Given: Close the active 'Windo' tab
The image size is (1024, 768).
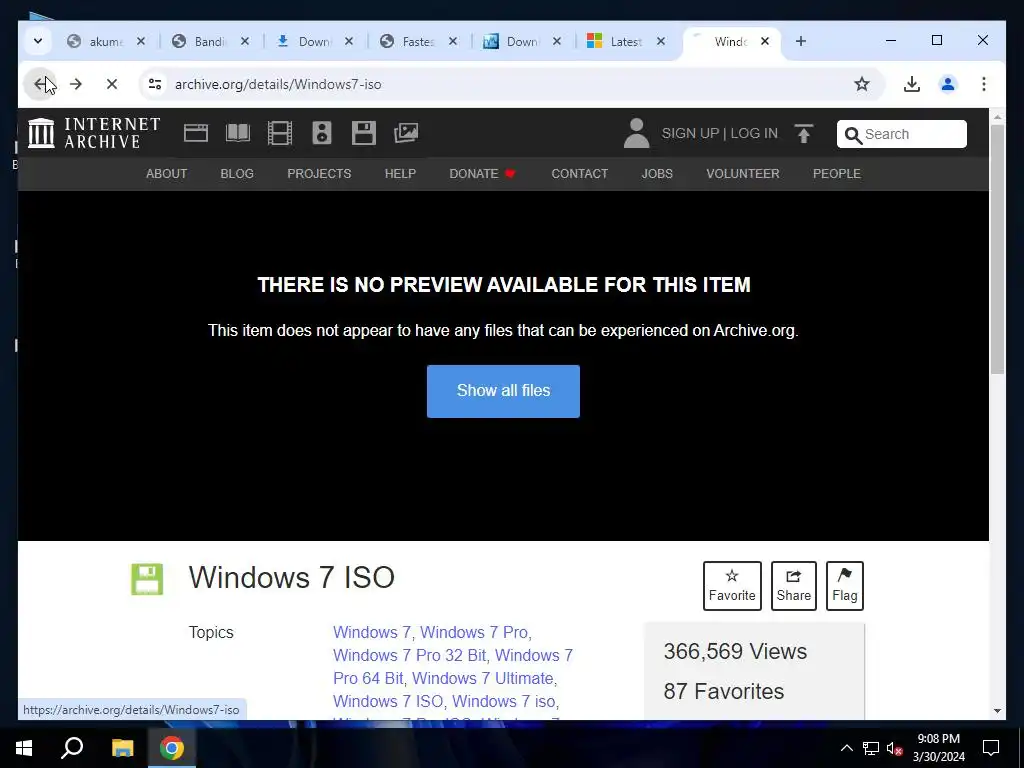Looking at the screenshot, I should 765,41.
